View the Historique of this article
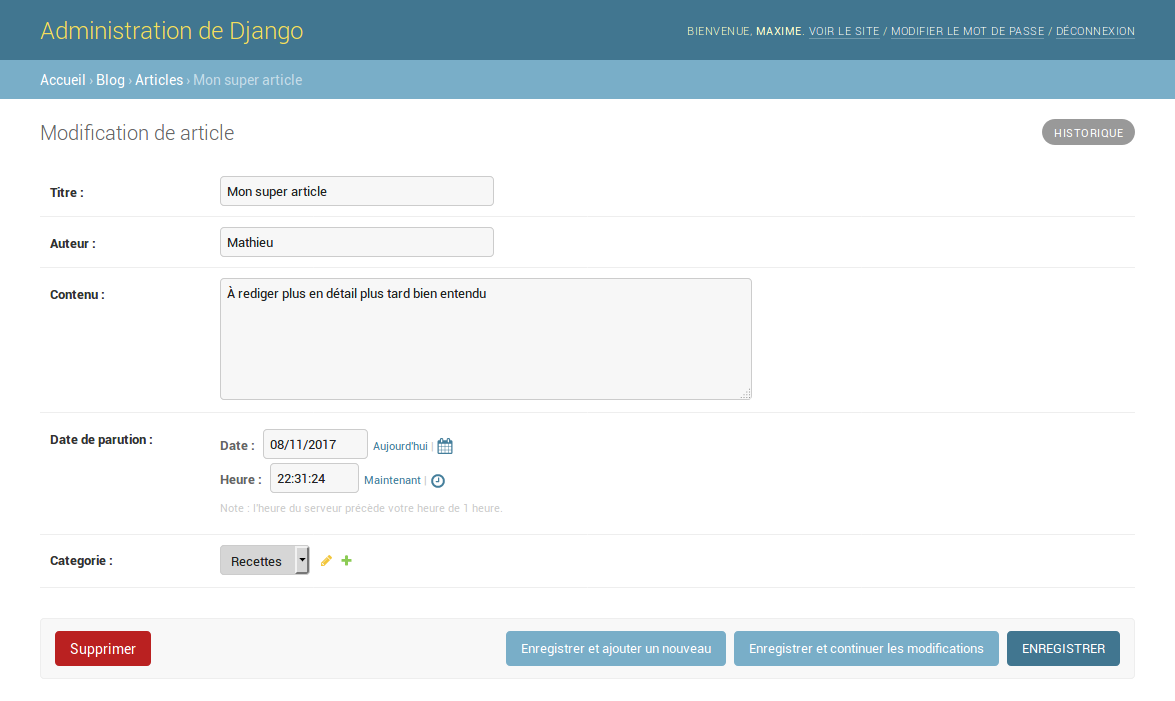1175x701 pixels. pos(1088,133)
